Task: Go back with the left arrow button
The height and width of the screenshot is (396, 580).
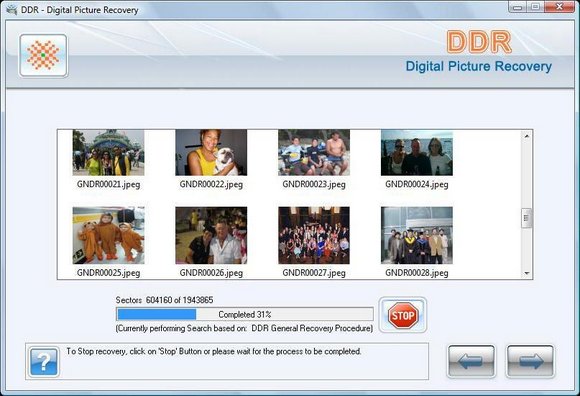Action: coord(471,361)
